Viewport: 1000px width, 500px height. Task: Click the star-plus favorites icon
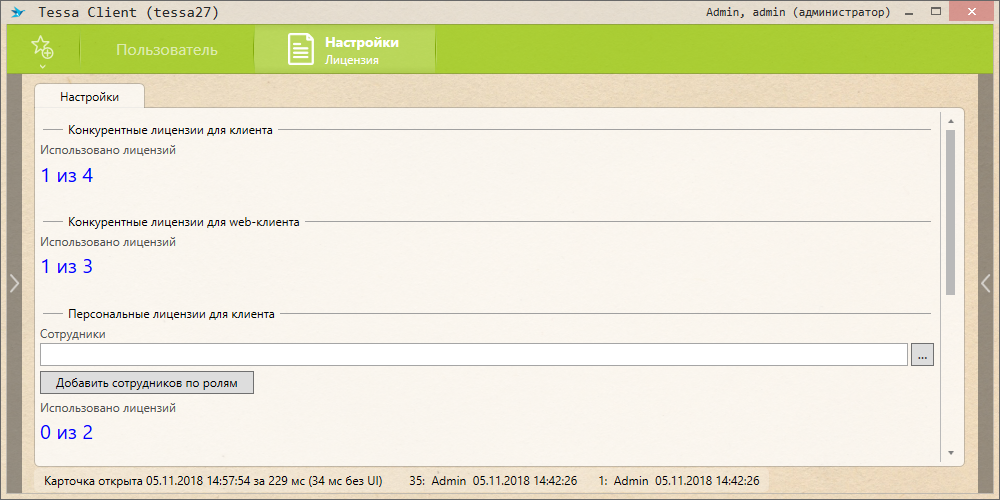click(42, 47)
